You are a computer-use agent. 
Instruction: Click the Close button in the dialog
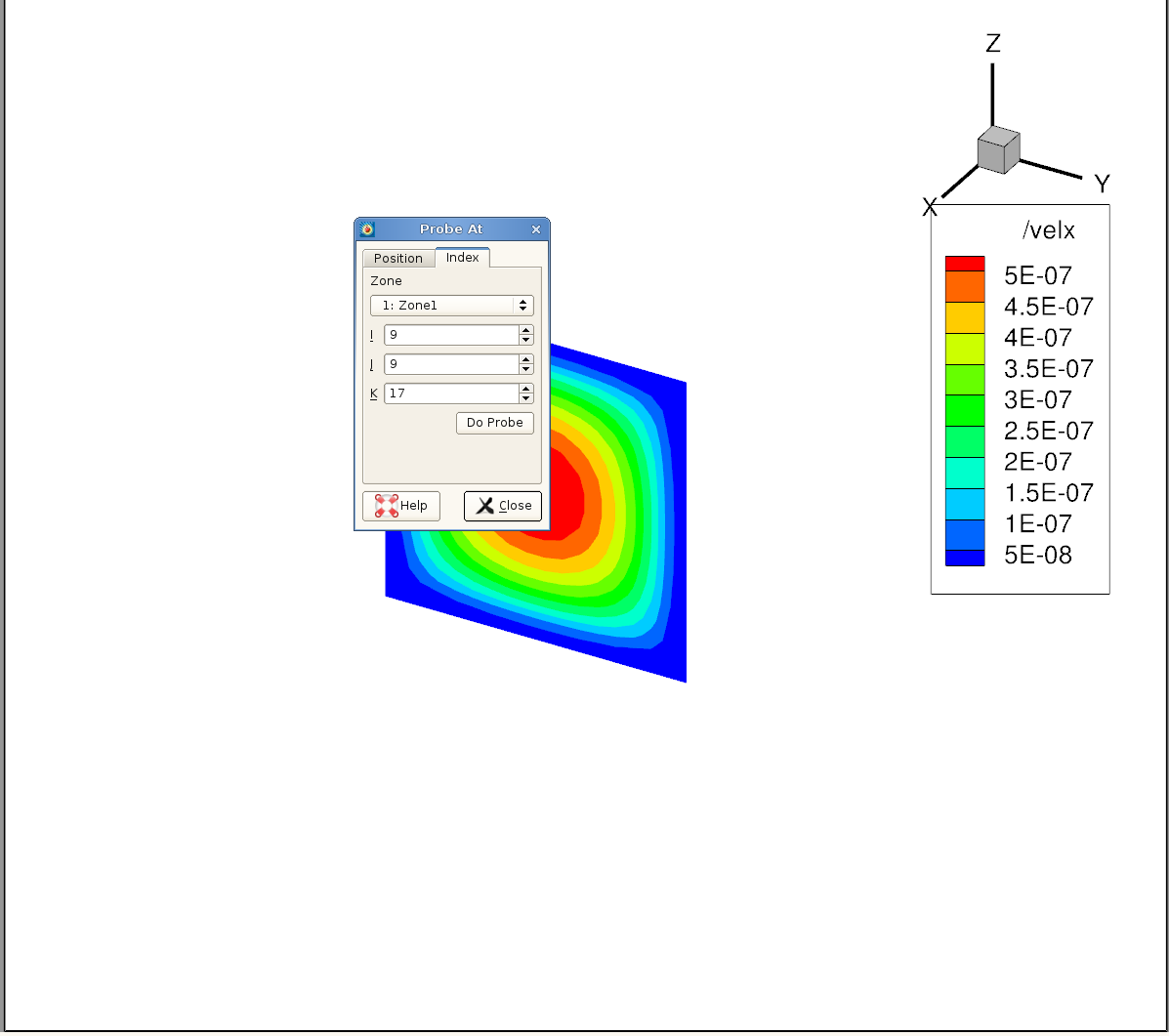point(503,506)
